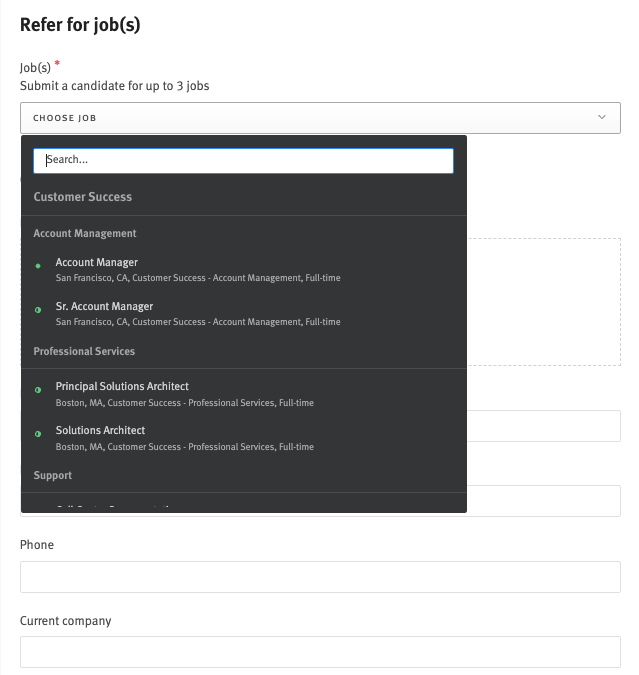Screen dimensions: 639x675
Task: Click the Phone field label
Action: [37, 545]
